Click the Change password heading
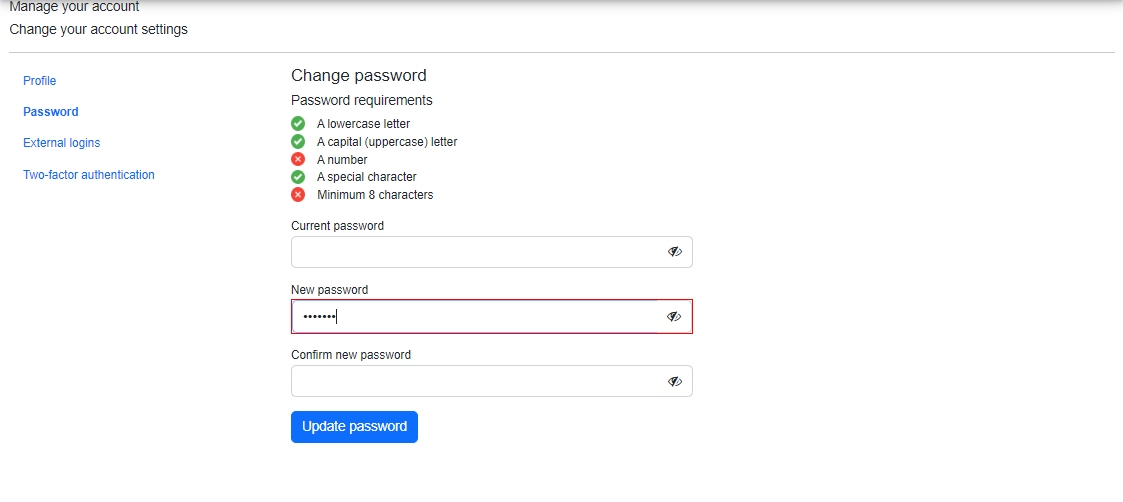 (358, 75)
